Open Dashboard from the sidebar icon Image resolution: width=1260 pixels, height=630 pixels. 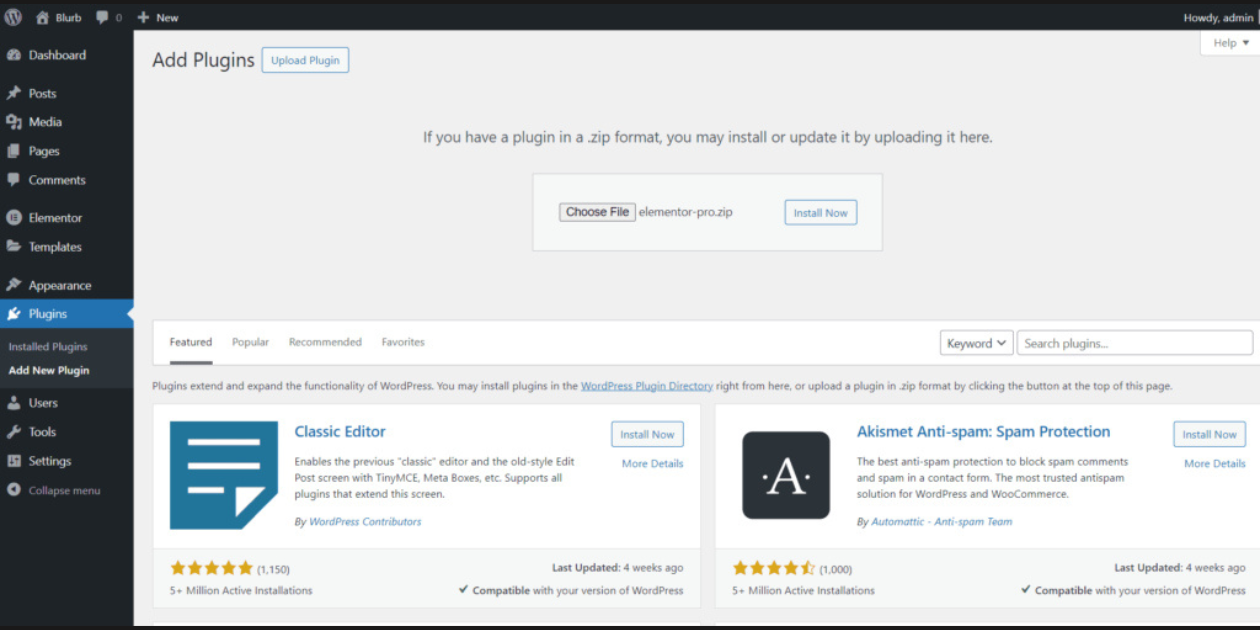tap(14, 55)
